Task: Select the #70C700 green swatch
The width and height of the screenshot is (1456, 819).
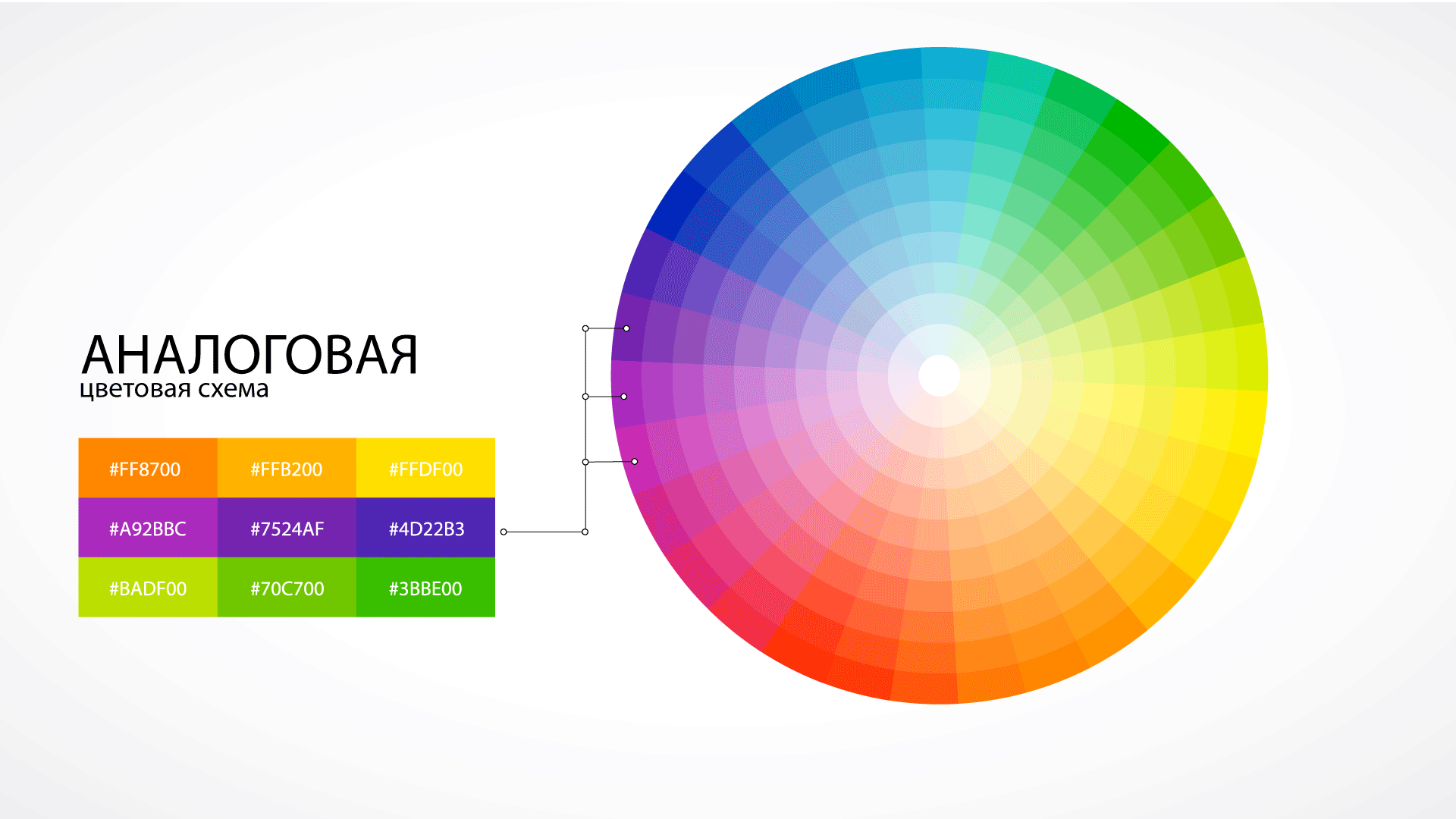Action: click(x=287, y=587)
